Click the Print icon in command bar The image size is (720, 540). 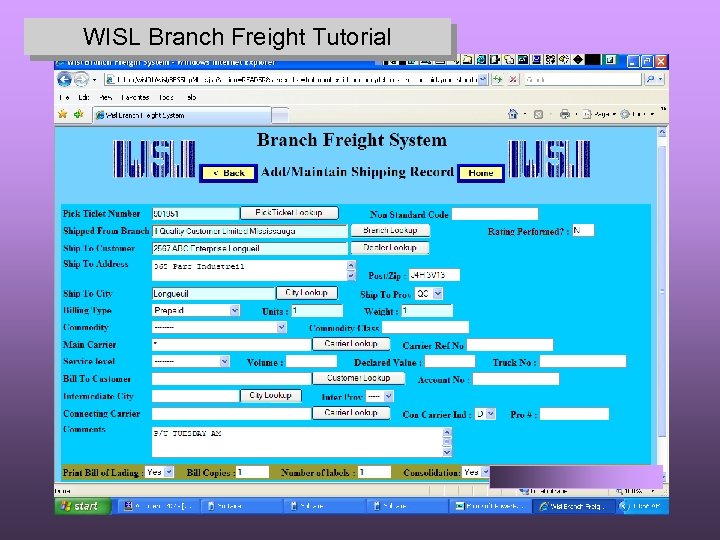click(565, 114)
